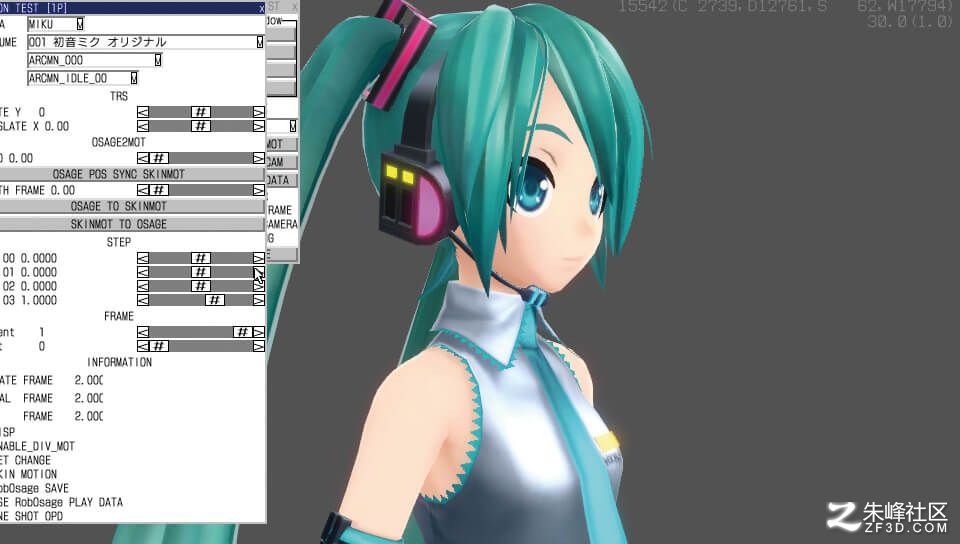Click the AMERA label in the background window
Screen dimensions: 960x544
[x=282, y=224]
